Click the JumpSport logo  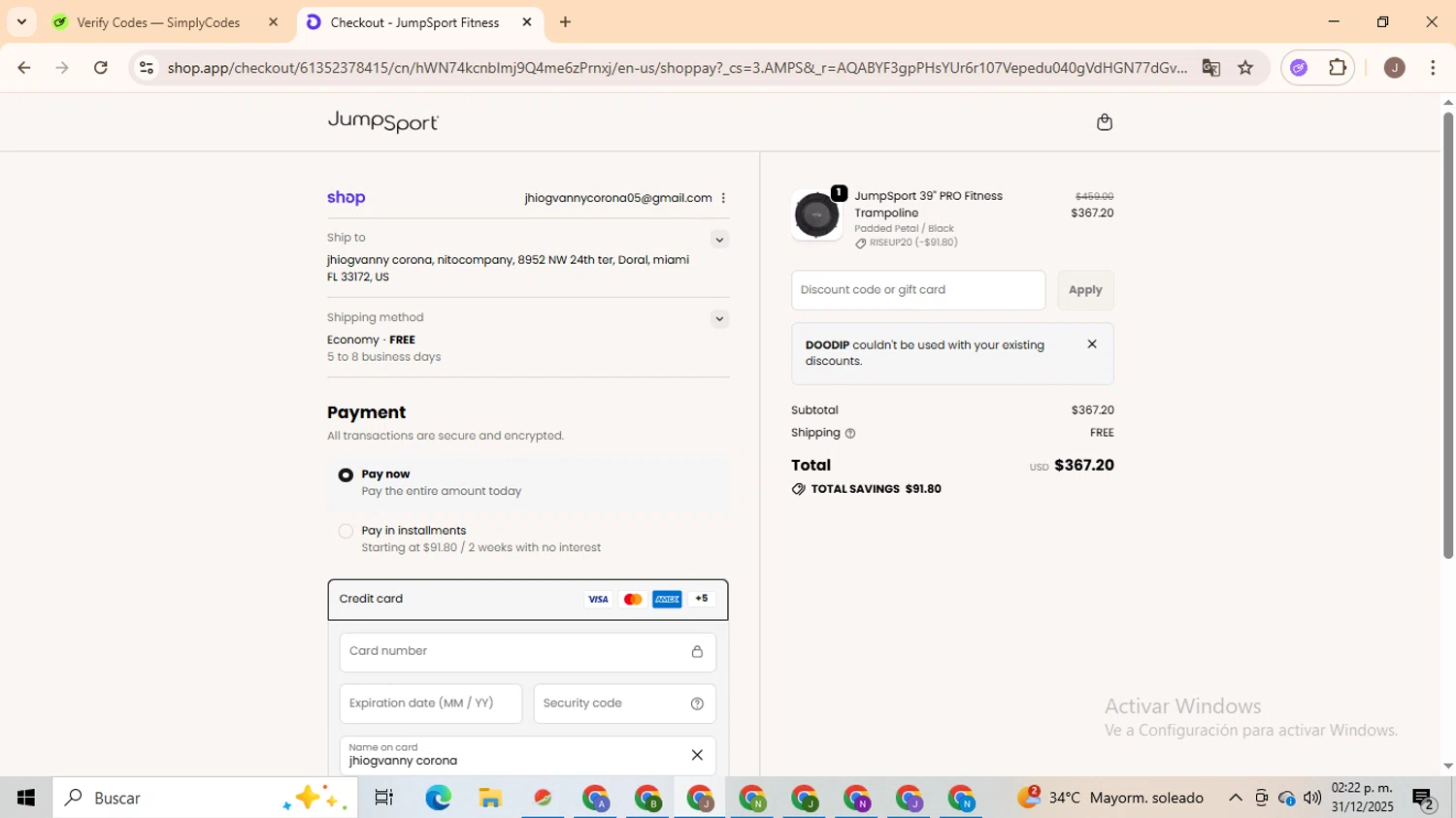pos(383,122)
